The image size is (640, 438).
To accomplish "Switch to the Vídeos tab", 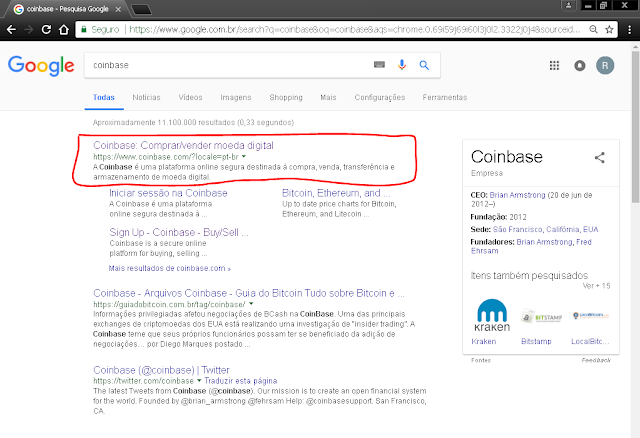I will click(x=190, y=97).
